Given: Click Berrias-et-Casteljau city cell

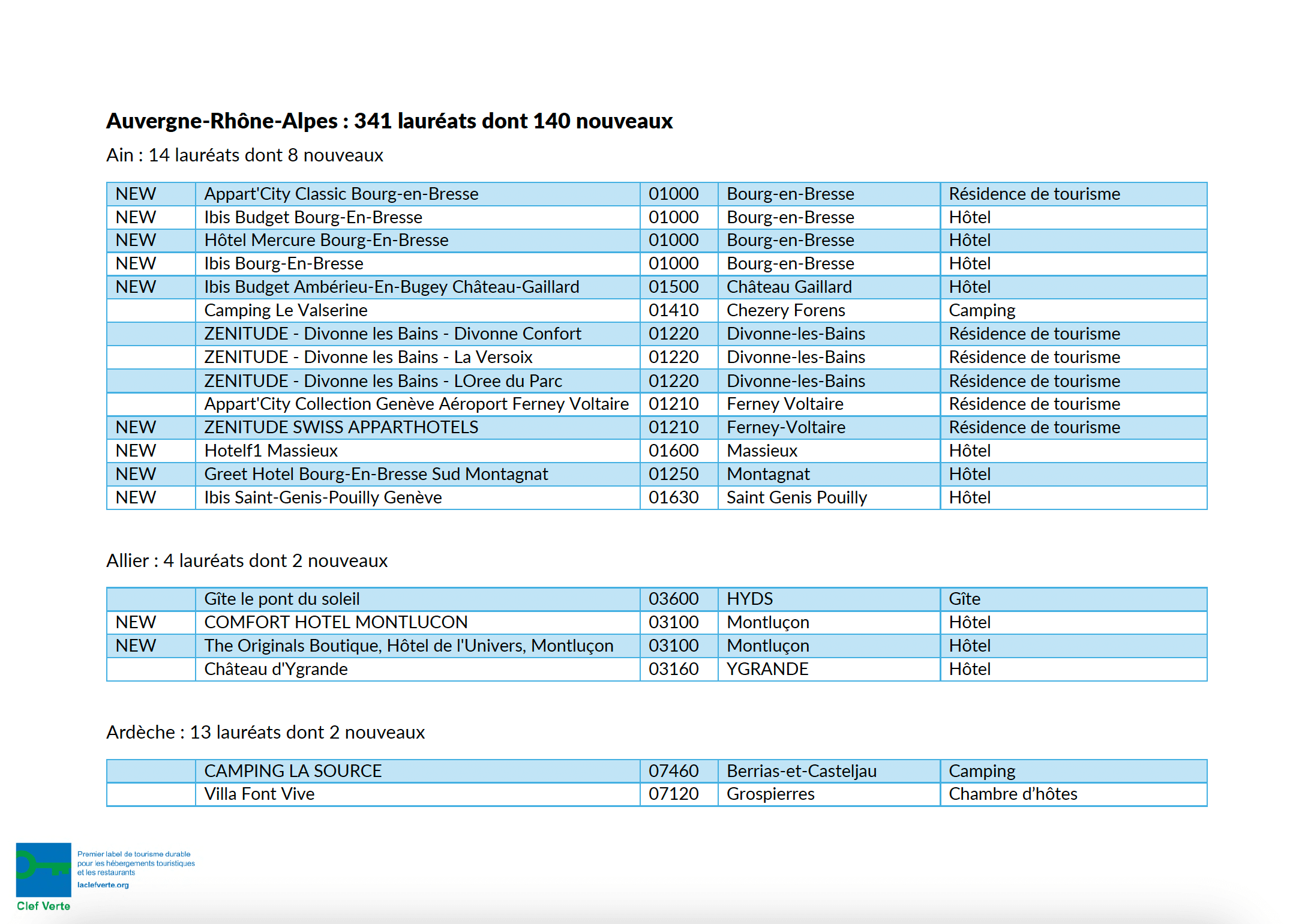Looking at the screenshot, I should click(x=829, y=772).
